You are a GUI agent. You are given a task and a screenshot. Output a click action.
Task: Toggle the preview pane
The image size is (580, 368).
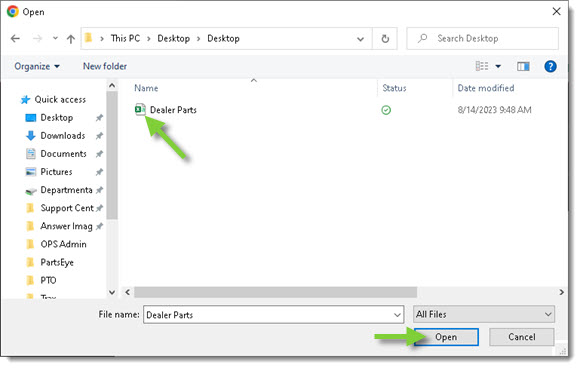pyautogui.click(x=523, y=67)
